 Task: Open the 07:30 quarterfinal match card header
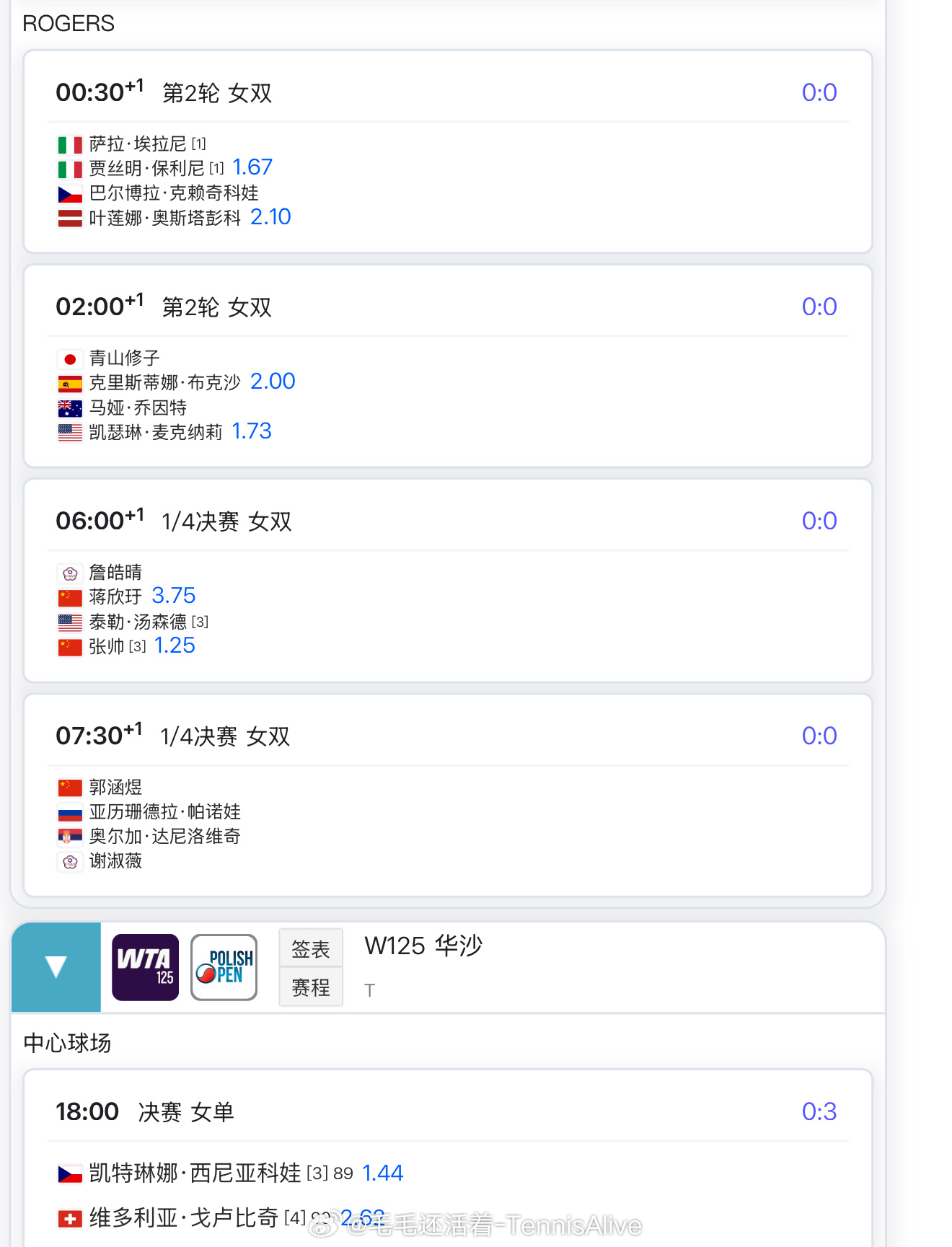pyautogui.click(x=448, y=736)
